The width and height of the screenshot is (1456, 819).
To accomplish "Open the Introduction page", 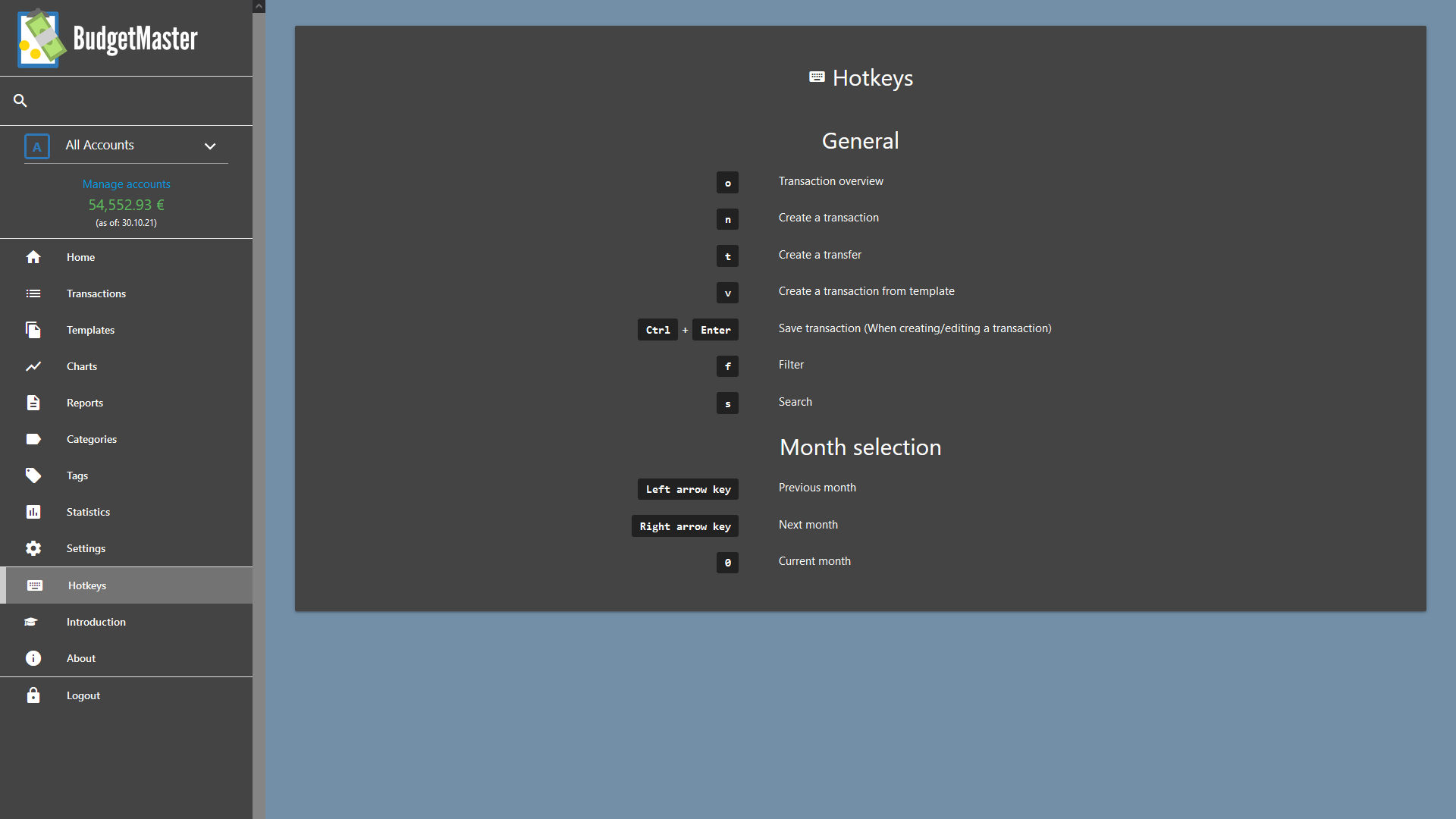I will tap(126, 622).
